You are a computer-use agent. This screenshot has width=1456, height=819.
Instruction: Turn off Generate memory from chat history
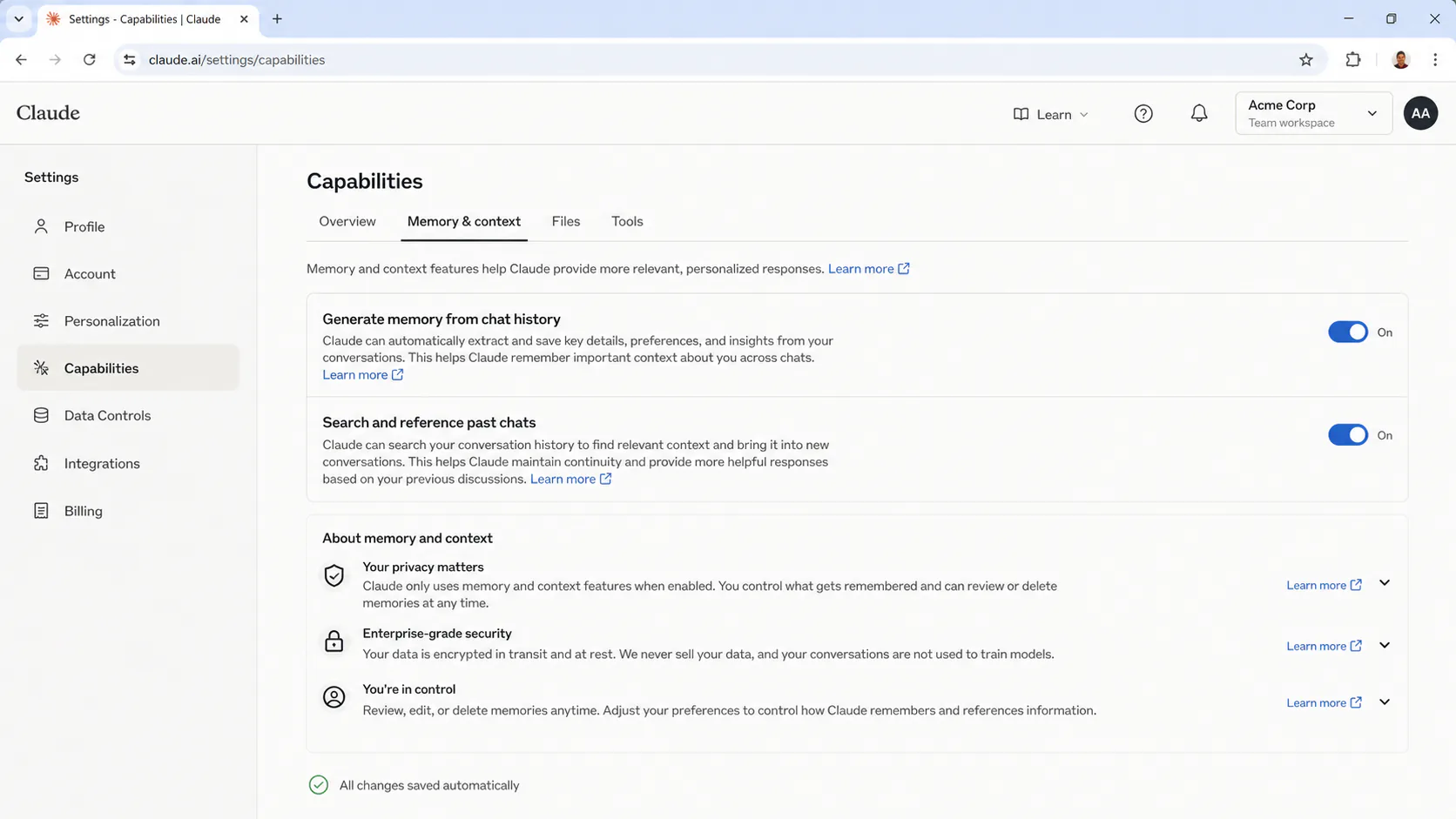(1347, 332)
